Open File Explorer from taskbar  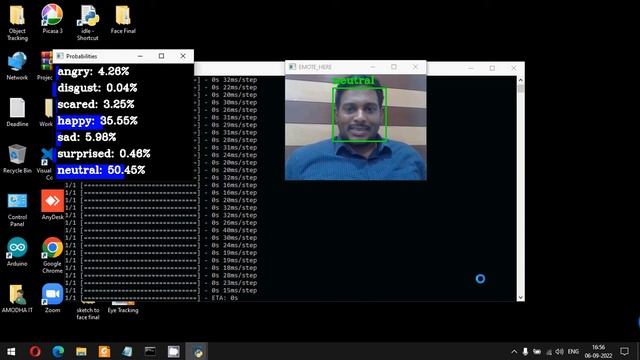(x=81, y=351)
